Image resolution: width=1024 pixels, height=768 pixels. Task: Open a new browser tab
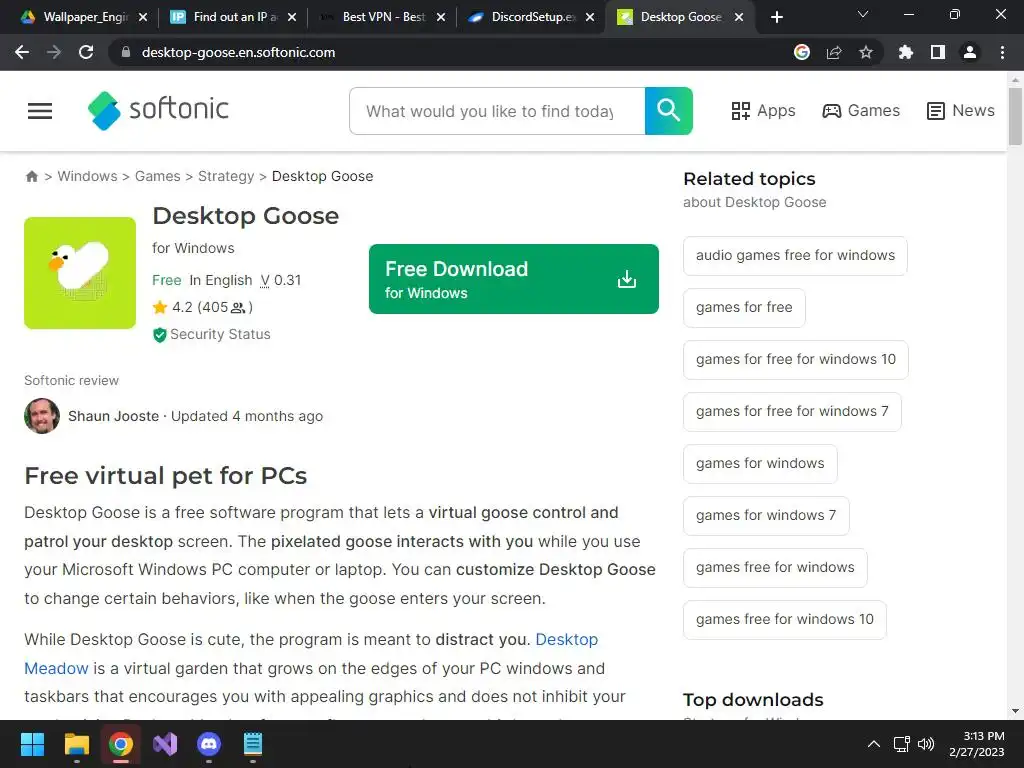coord(776,17)
